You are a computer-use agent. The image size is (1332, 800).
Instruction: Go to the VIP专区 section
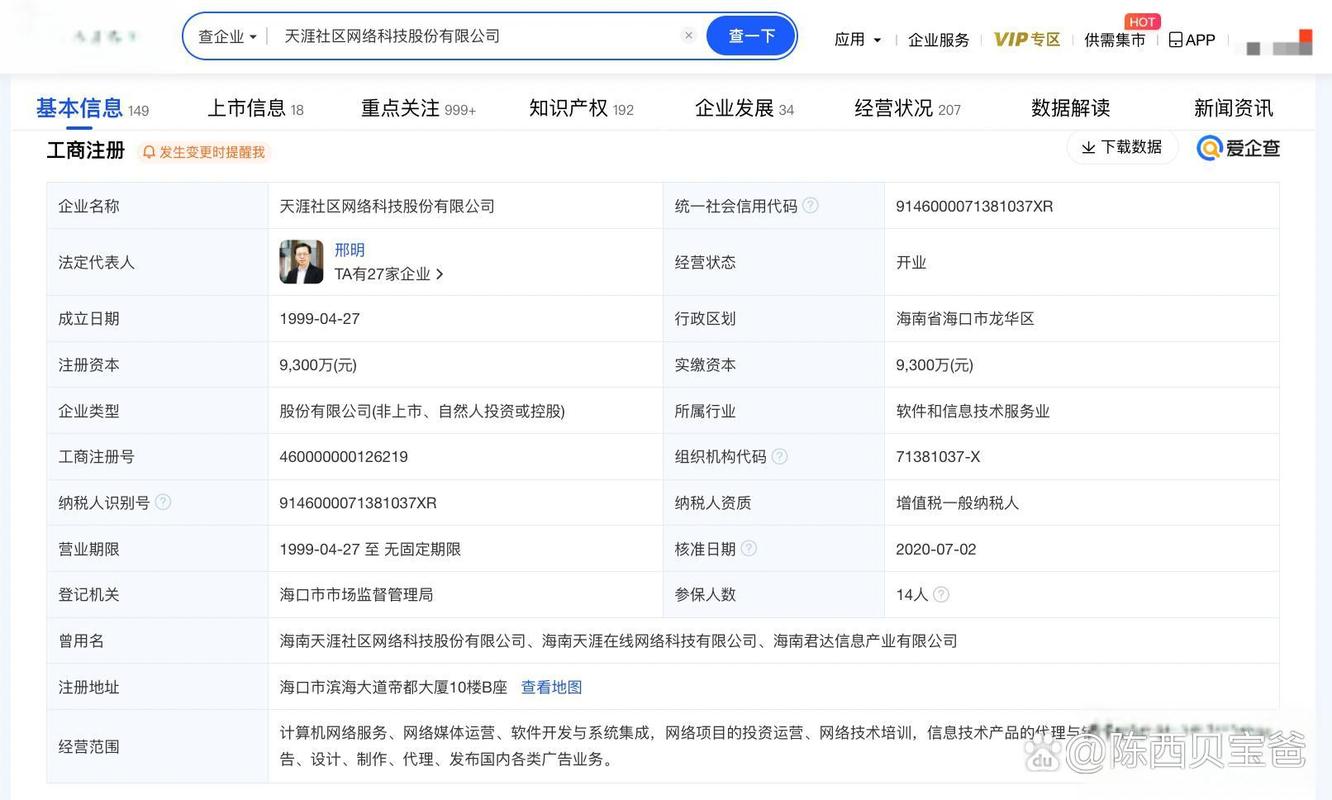point(1027,39)
